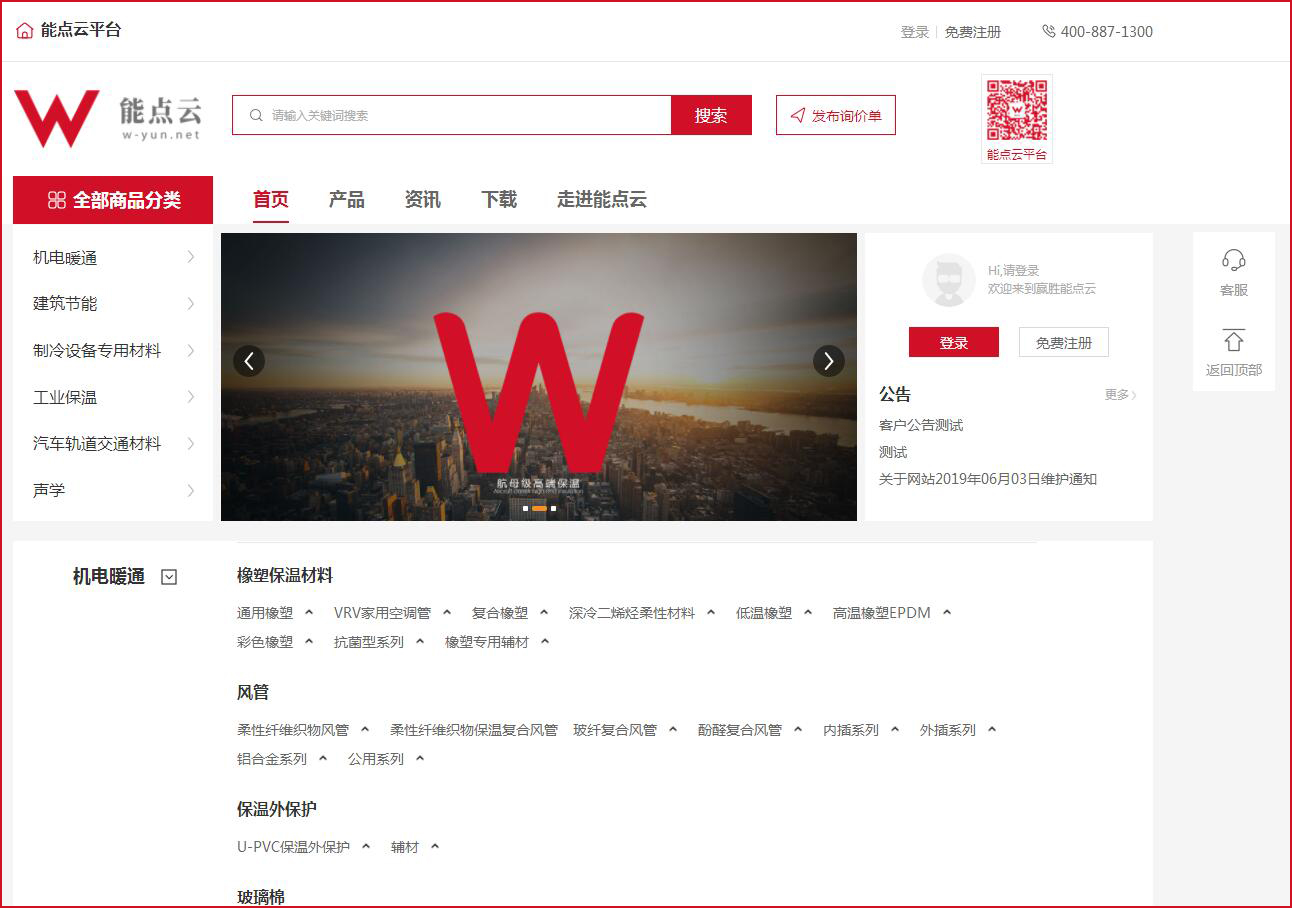Advance to the next banner slide
The image size is (1292, 908).
[x=828, y=361]
